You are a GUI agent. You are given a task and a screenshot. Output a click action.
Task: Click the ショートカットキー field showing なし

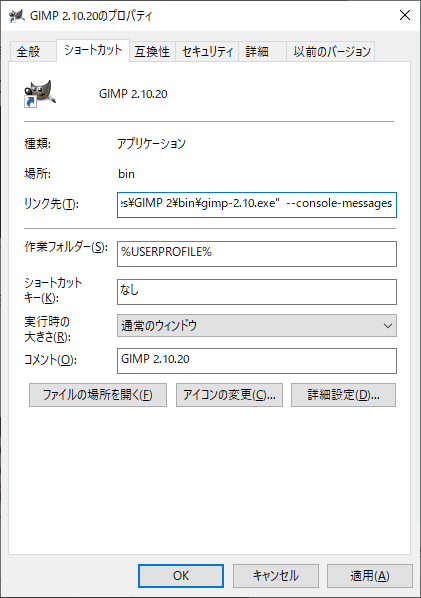point(257,292)
